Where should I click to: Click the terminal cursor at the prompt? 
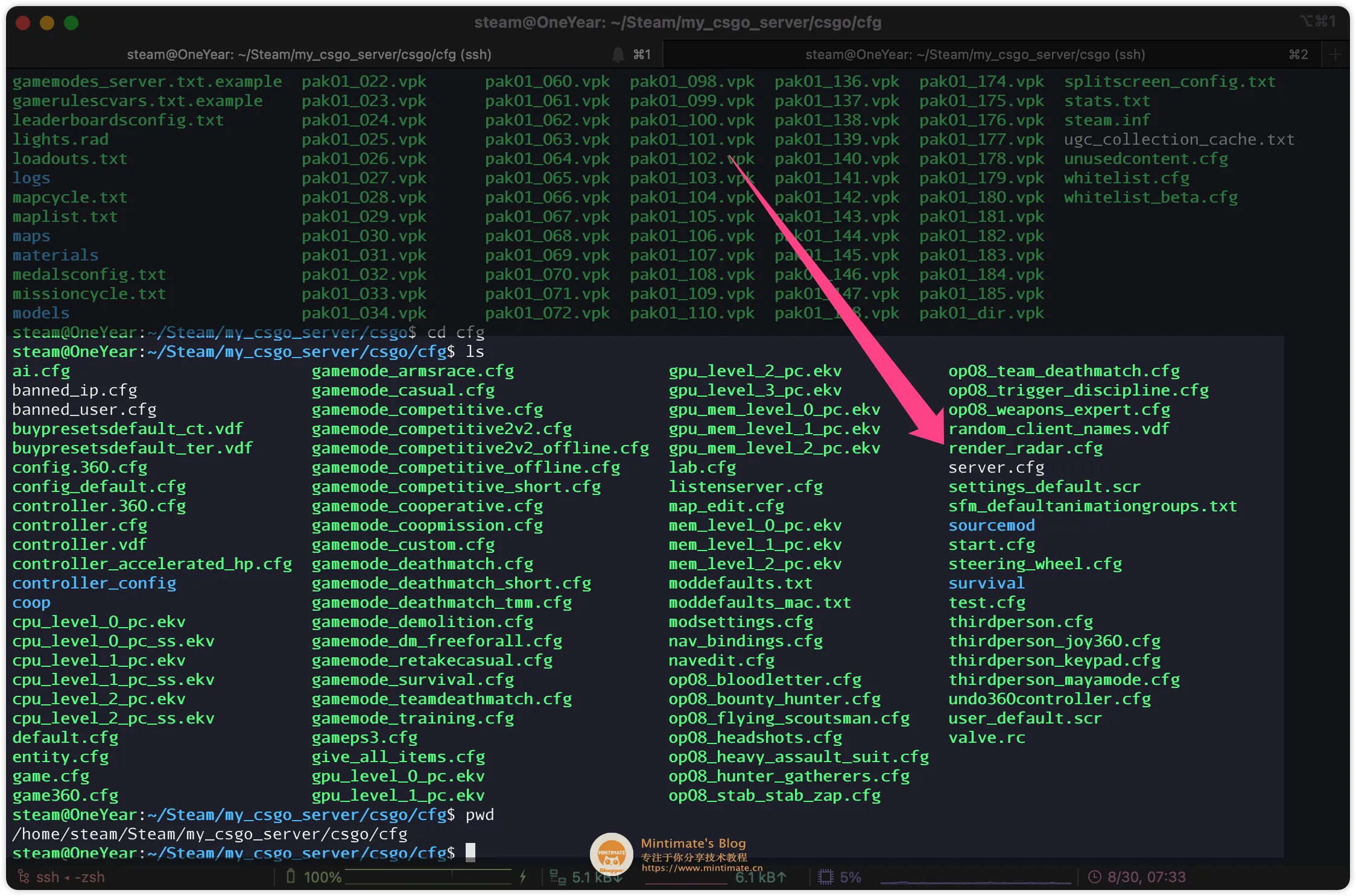(x=470, y=852)
